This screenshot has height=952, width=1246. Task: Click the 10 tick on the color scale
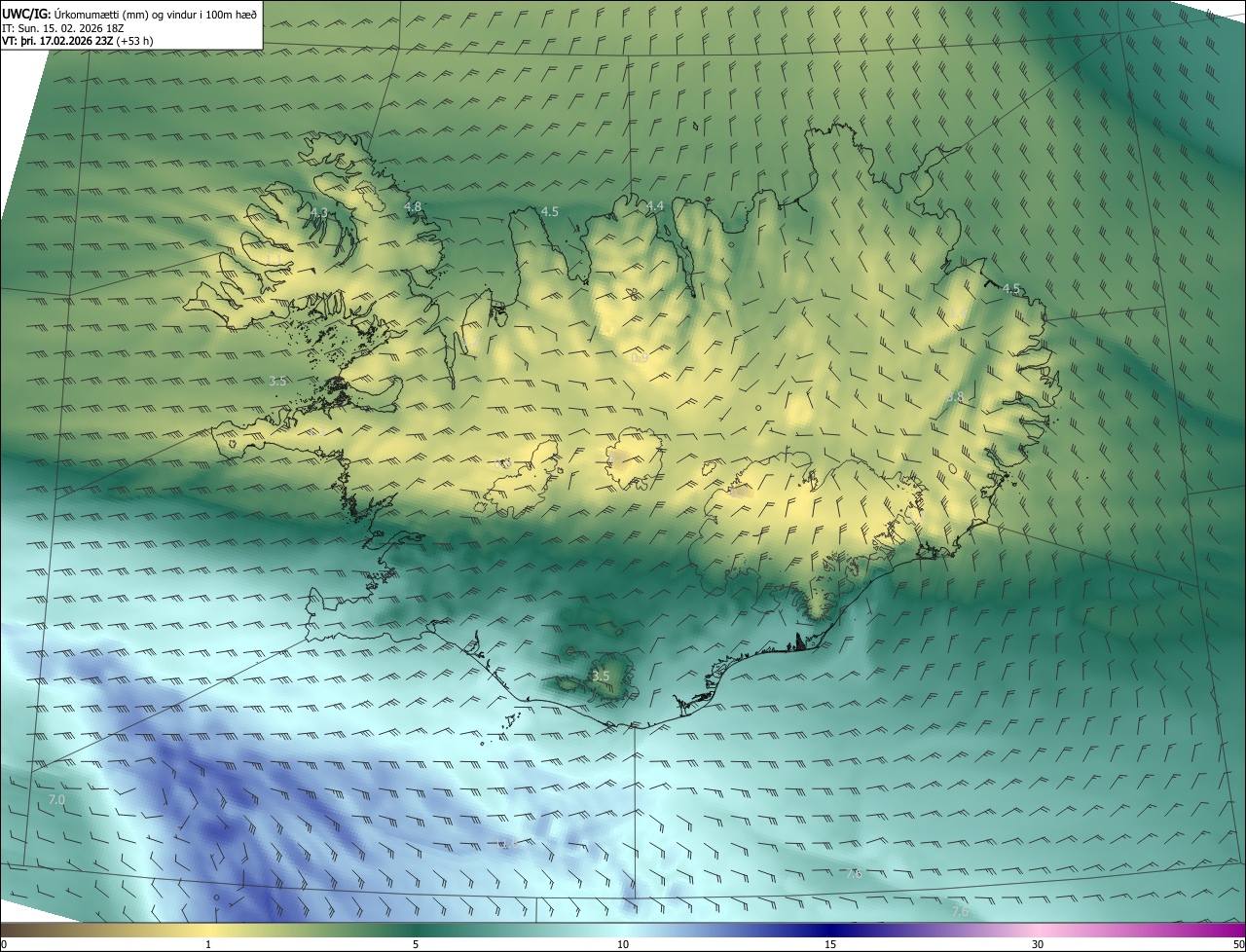point(623,944)
